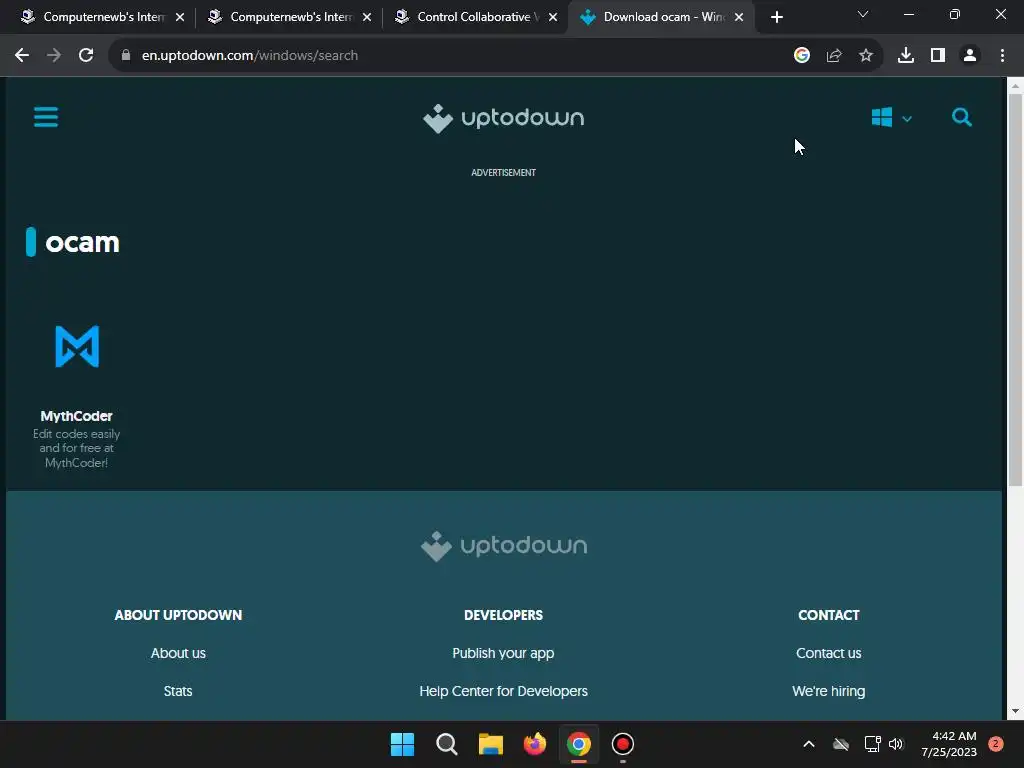Open the We're hiring link

click(828, 691)
